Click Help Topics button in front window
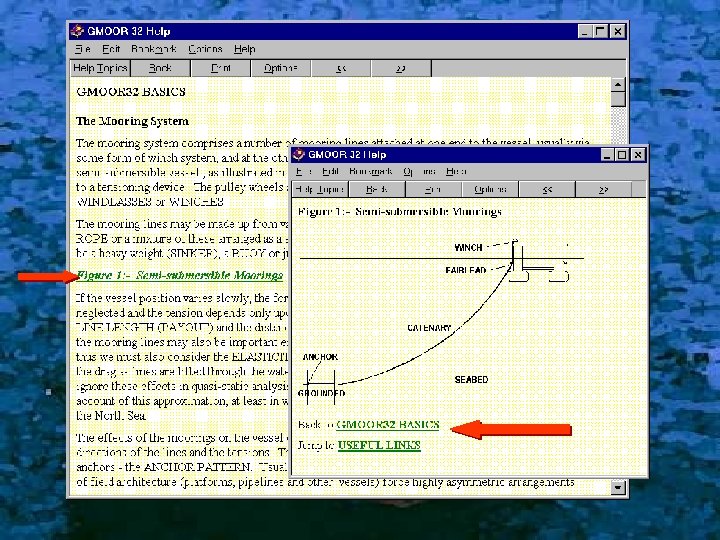 point(320,189)
